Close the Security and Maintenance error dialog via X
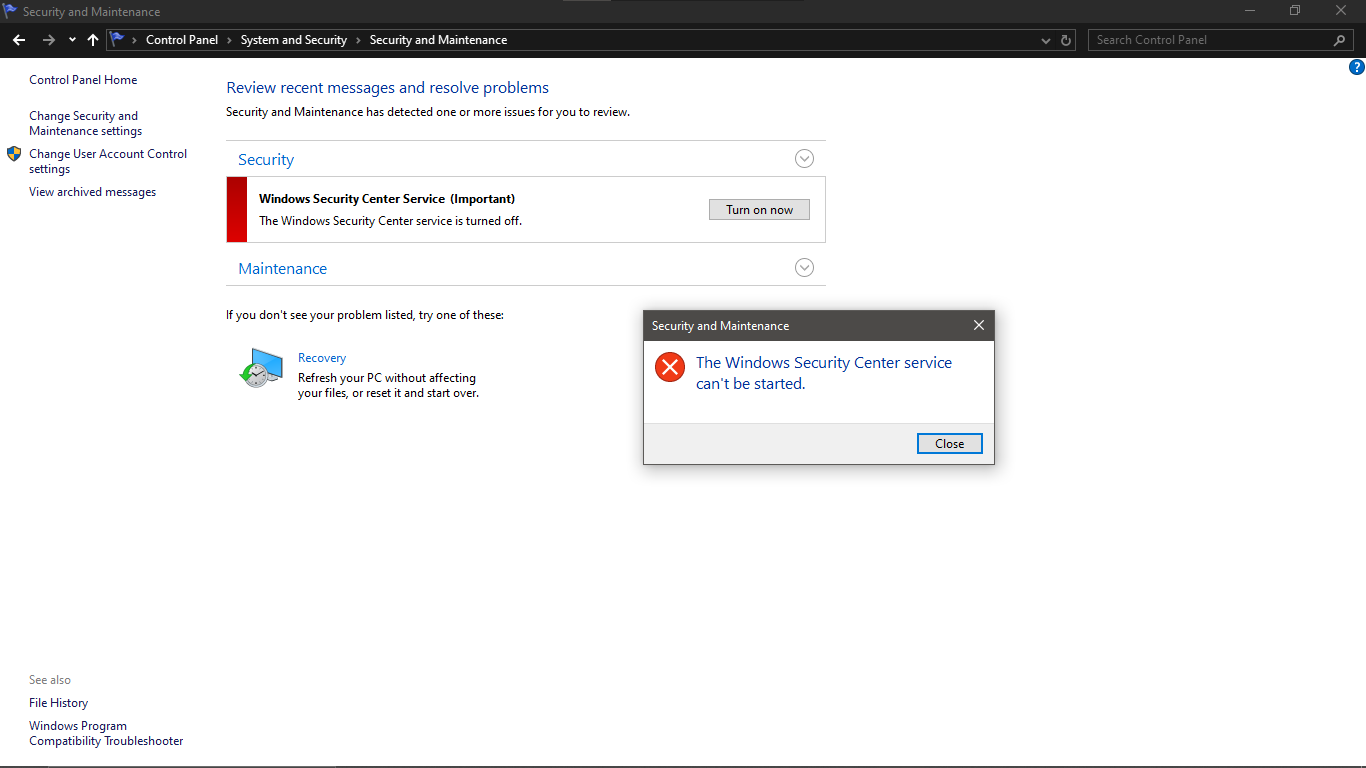Viewport: 1366px width, 768px height. click(979, 325)
